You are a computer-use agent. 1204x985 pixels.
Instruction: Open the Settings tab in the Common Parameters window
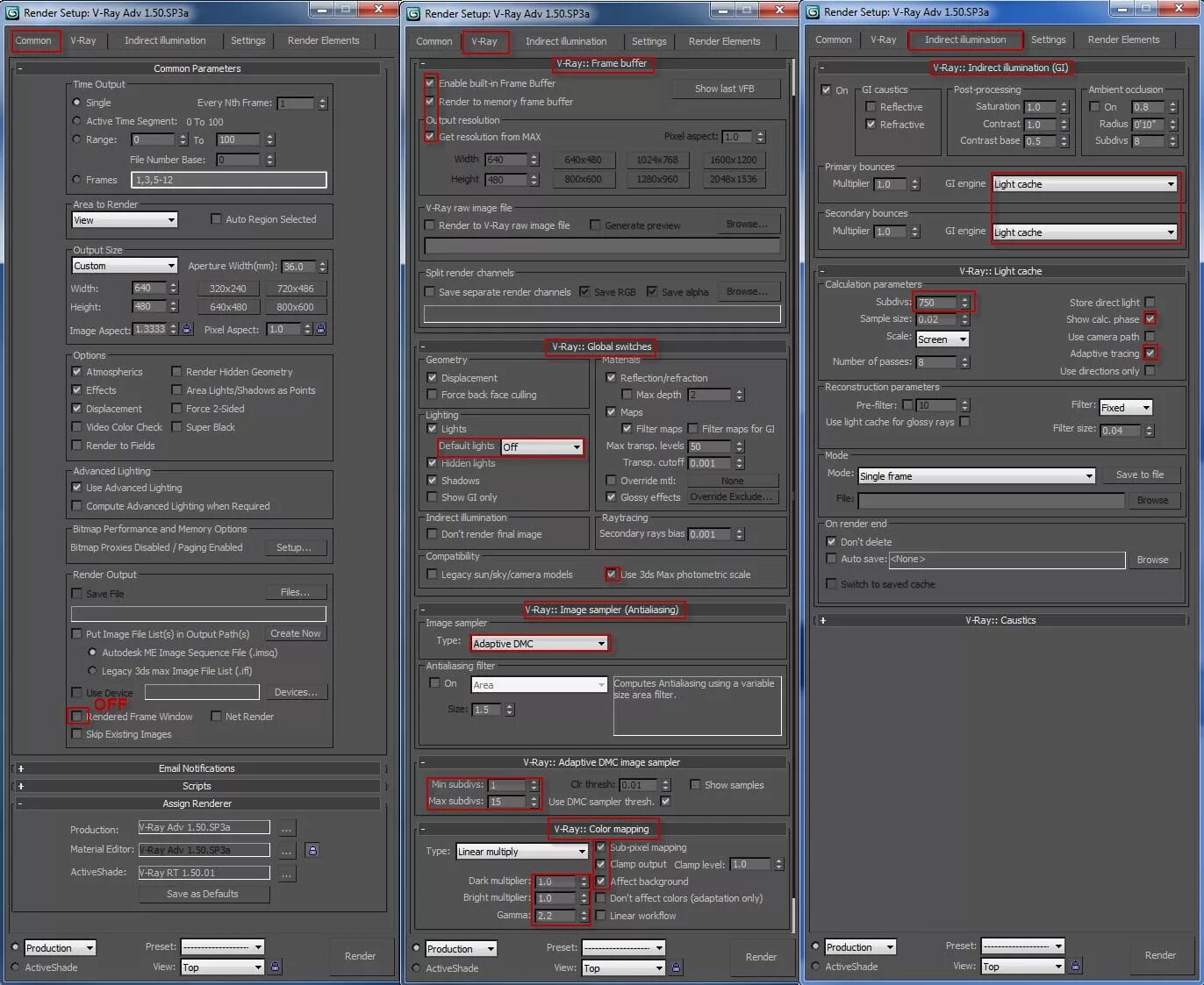click(248, 40)
